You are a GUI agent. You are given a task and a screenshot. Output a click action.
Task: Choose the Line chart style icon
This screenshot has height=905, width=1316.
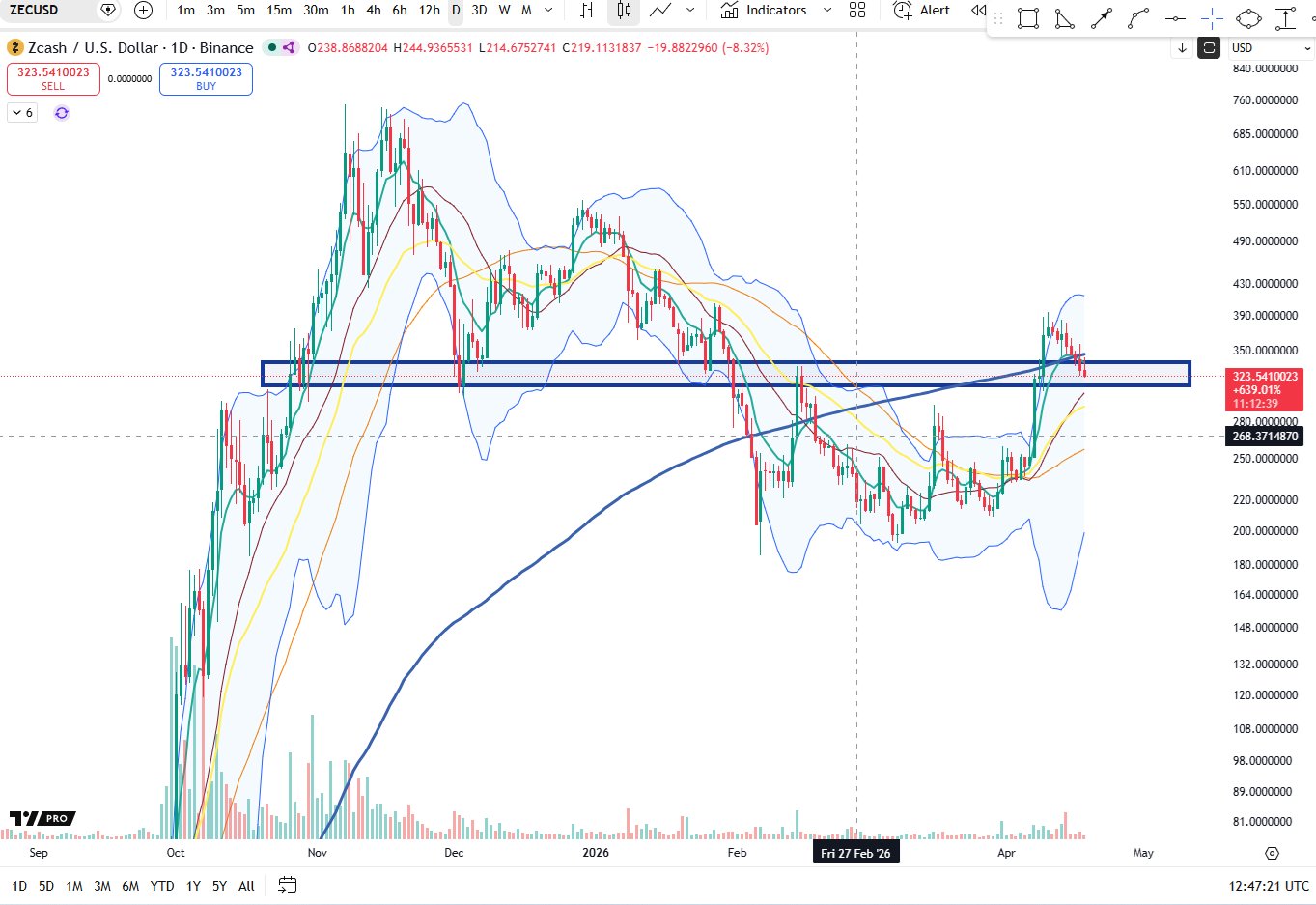660,10
